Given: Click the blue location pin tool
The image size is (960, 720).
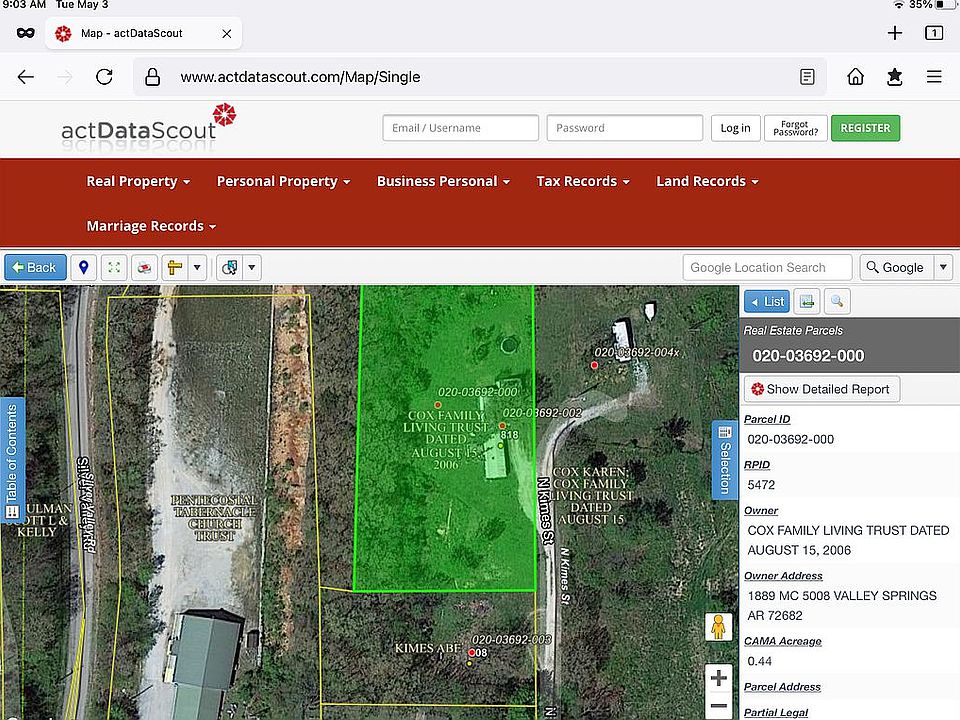Looking at the screenshot, I should pos(84,267).
